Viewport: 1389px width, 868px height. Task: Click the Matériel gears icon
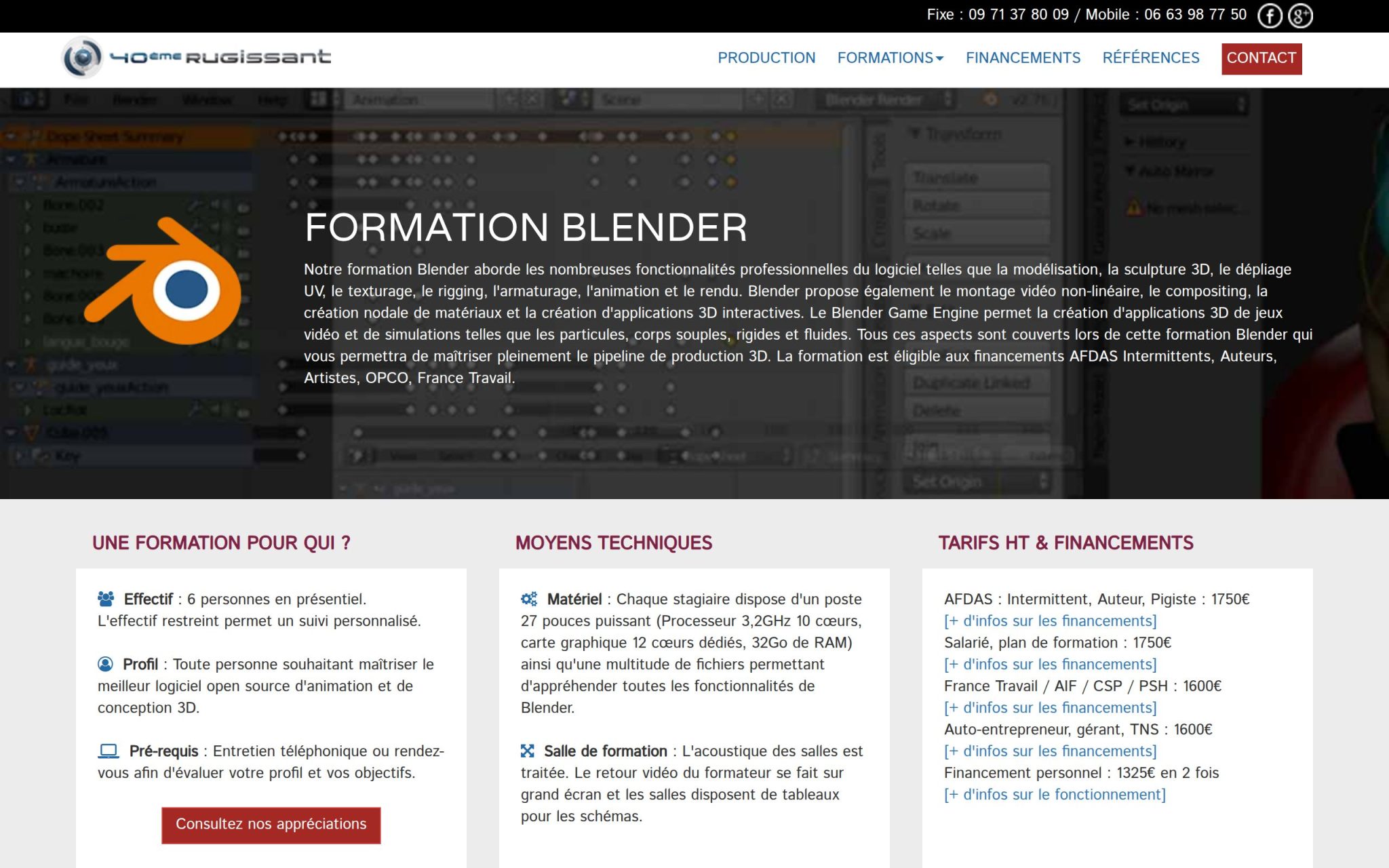529,599
